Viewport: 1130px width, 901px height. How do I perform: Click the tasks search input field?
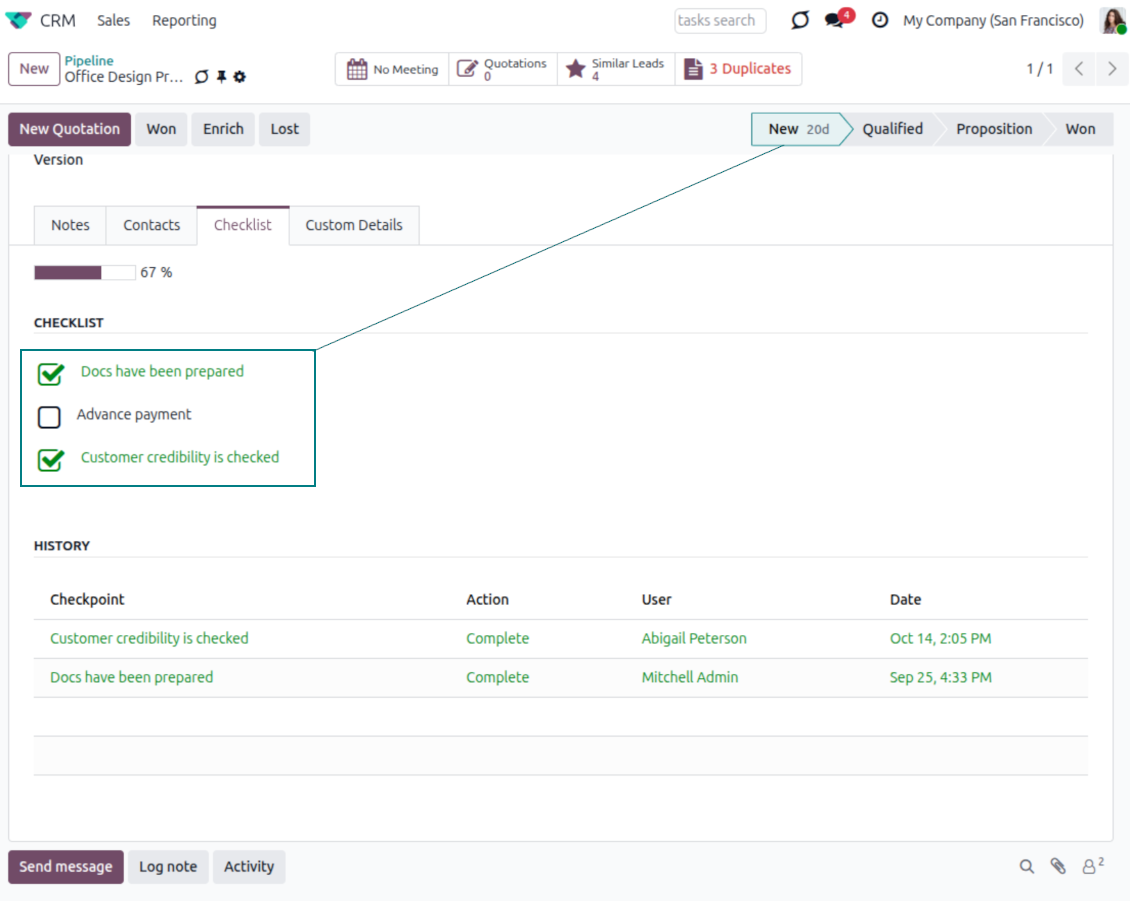720,20
